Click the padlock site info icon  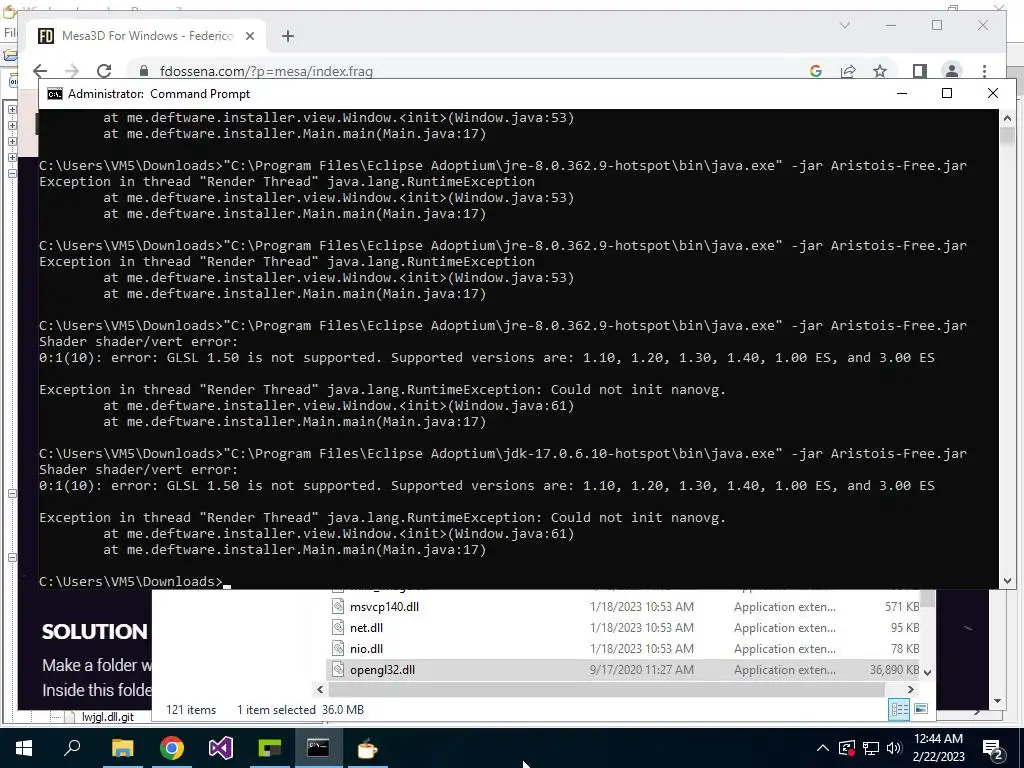pyautogui.click(x=144, y=71)
